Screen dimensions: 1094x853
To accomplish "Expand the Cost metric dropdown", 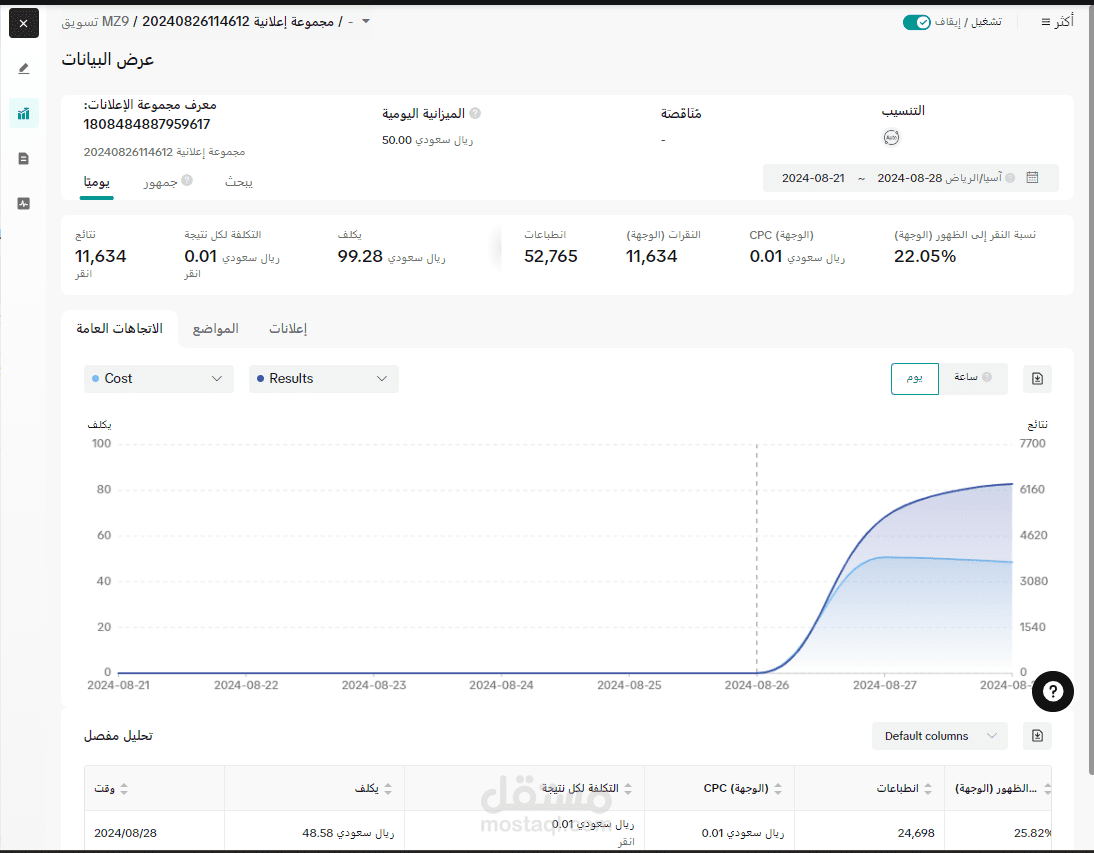I will pyautogui.click(x=158, y=379).
